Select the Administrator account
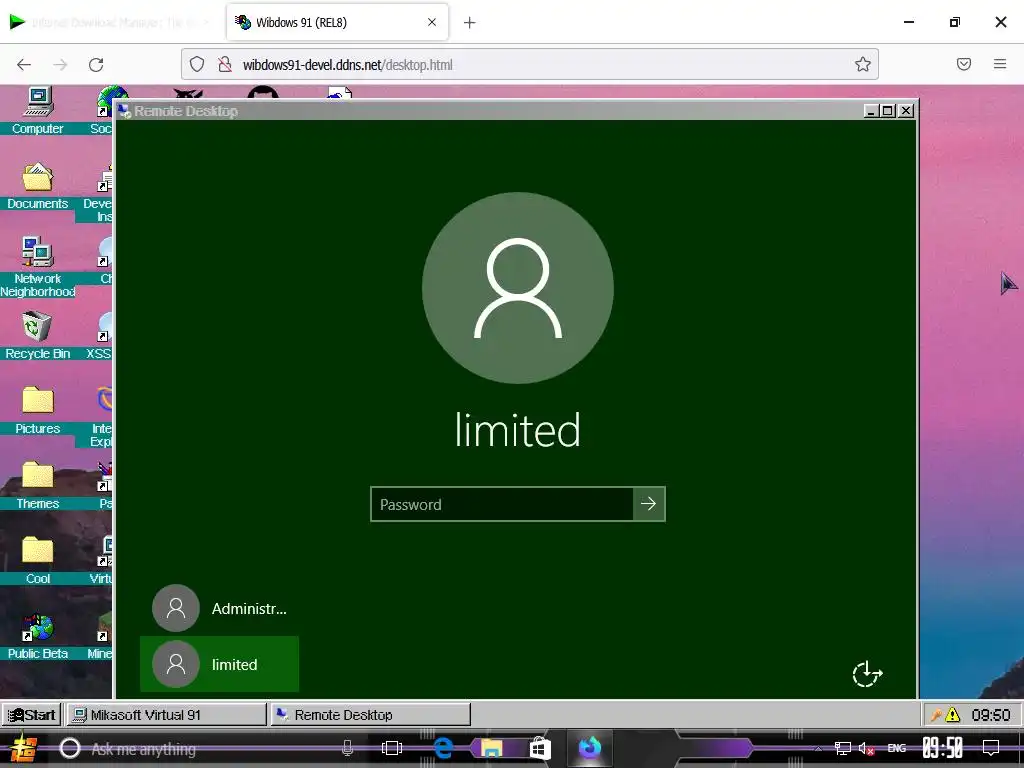The width and height of the screenshot is (1024, 768). [x=219, y=608]
